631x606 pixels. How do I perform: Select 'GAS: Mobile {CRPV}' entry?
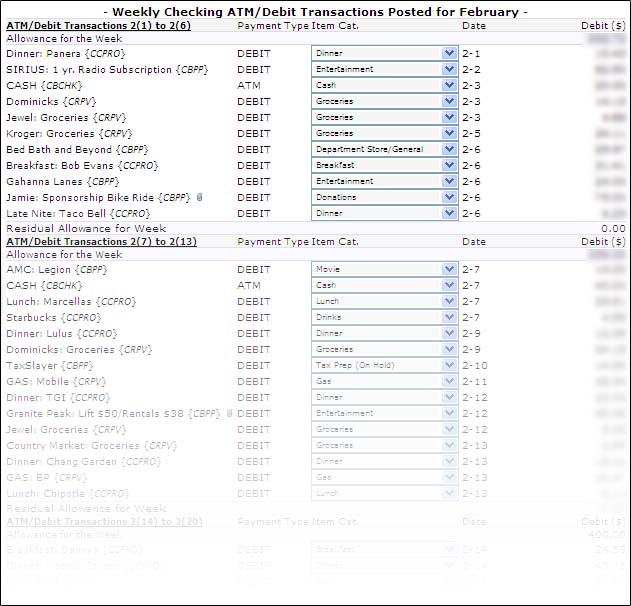pos(56,381)
